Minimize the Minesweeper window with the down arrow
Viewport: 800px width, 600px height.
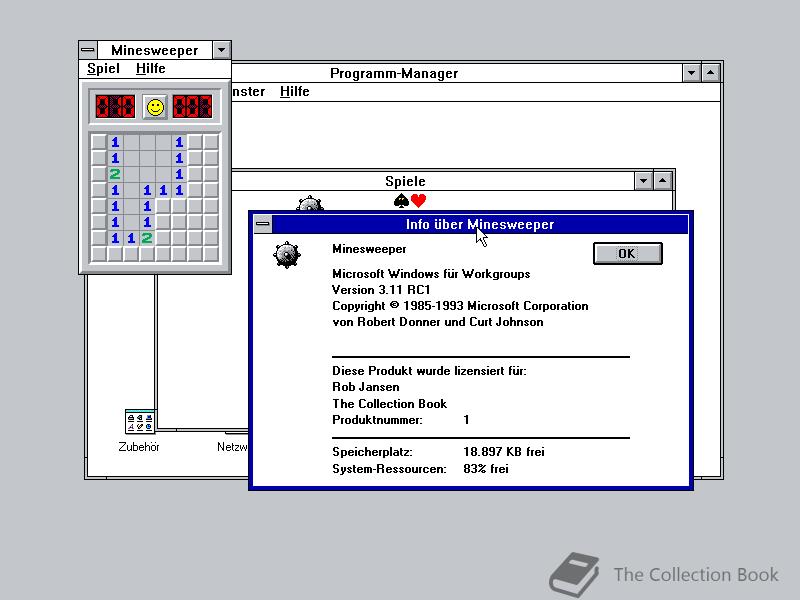pyautogui.click(x=221, y=50)
